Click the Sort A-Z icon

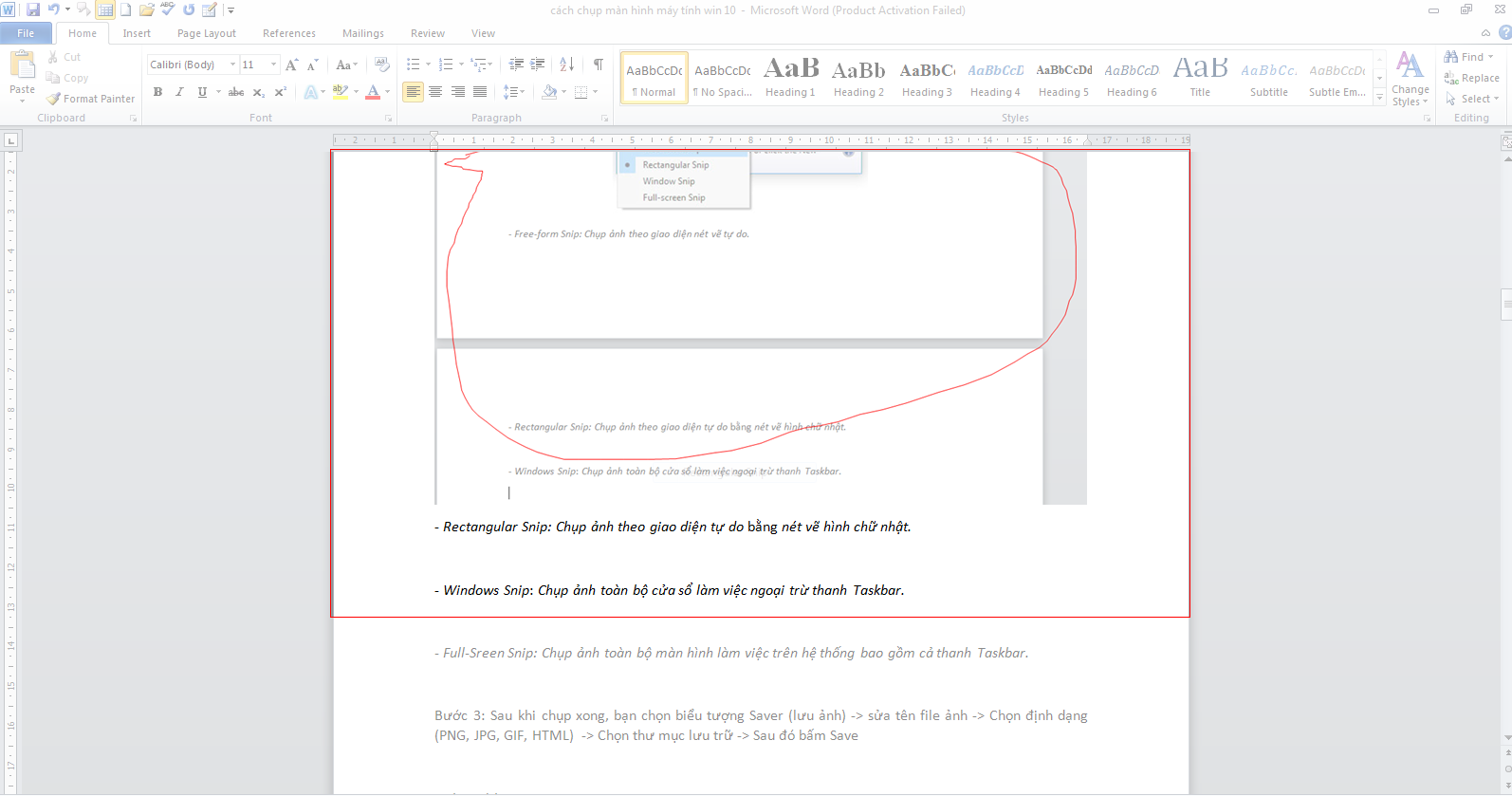pyautogui.click(x=566, y=65)
